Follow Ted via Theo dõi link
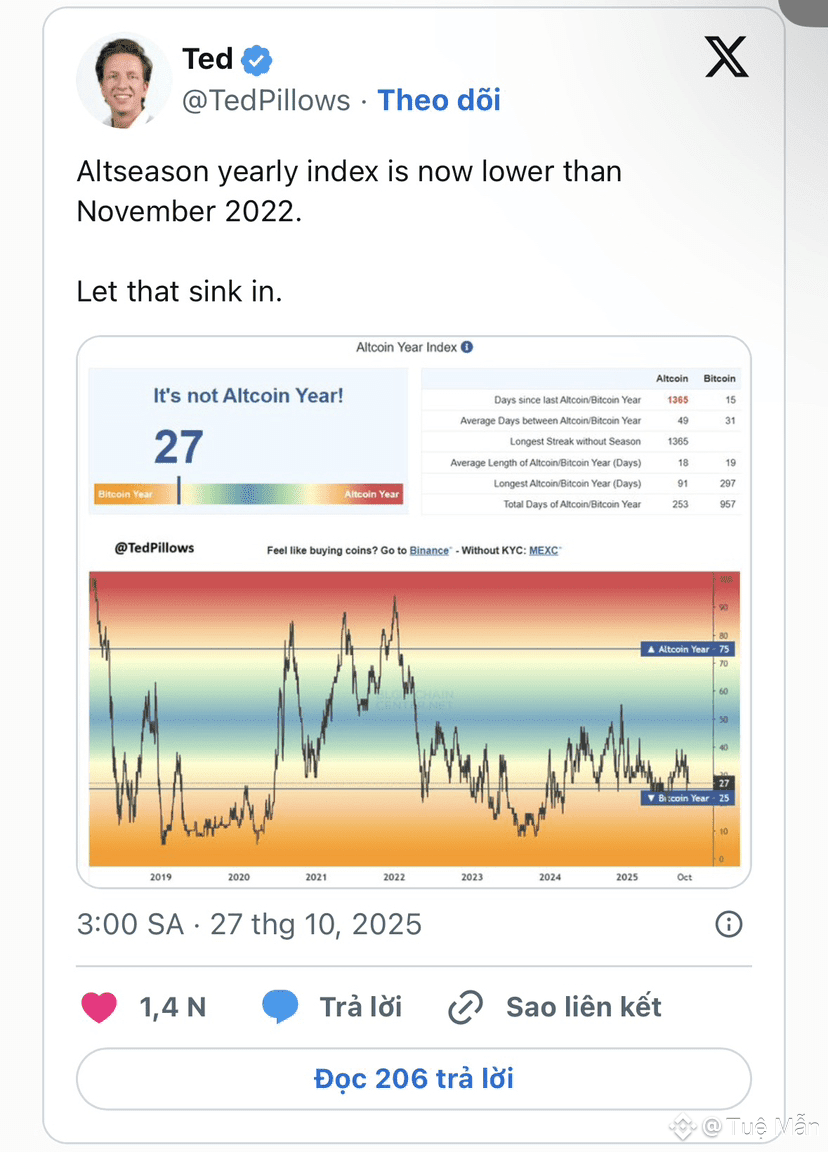This screenshot has width=828, height=1152. tap(439, 100)
